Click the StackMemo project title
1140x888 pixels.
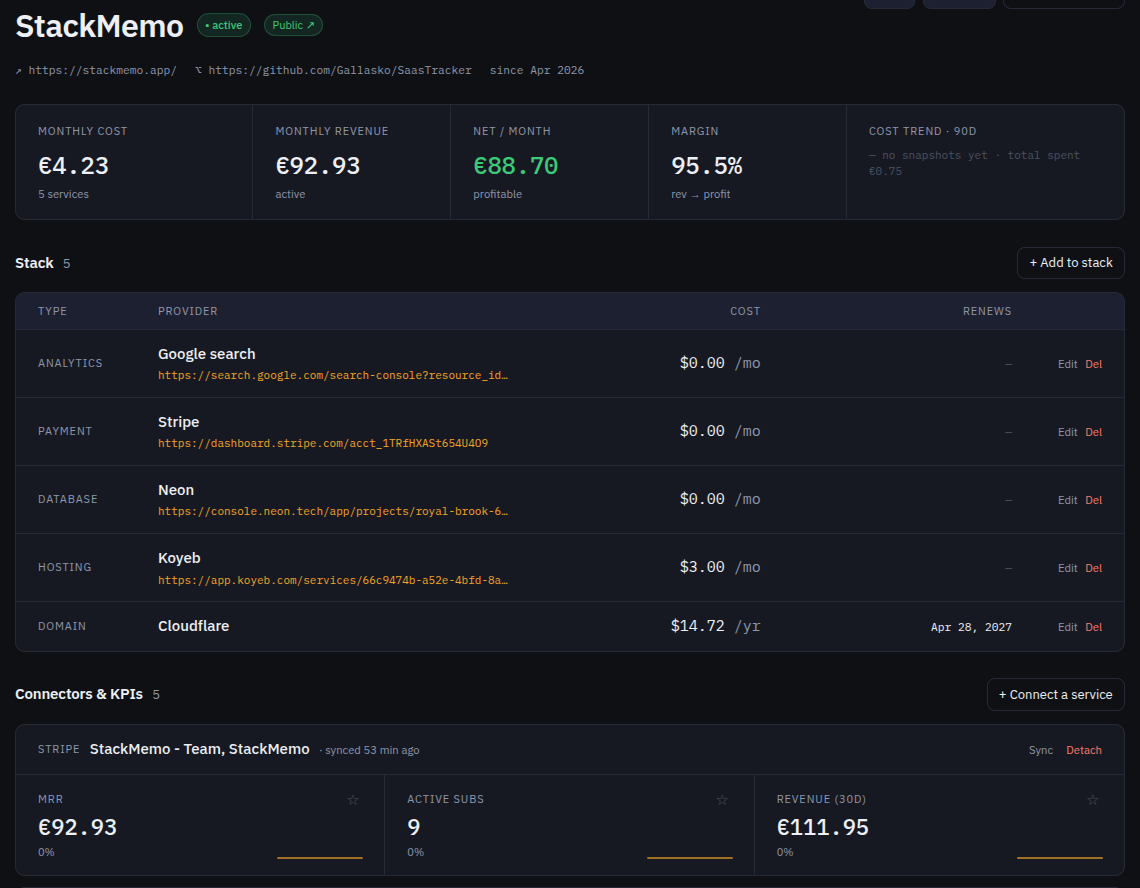[x=100, y=27]
